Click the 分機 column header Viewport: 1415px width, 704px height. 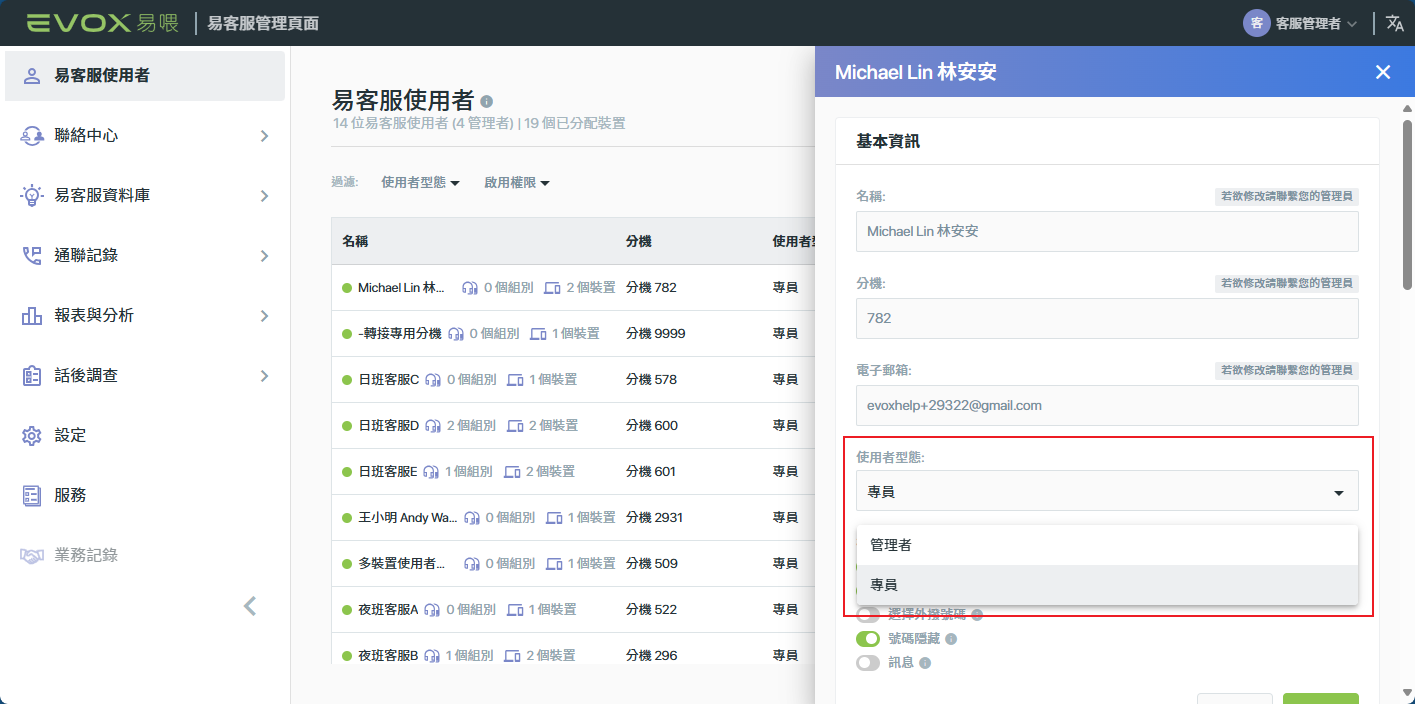pos(639,242)
